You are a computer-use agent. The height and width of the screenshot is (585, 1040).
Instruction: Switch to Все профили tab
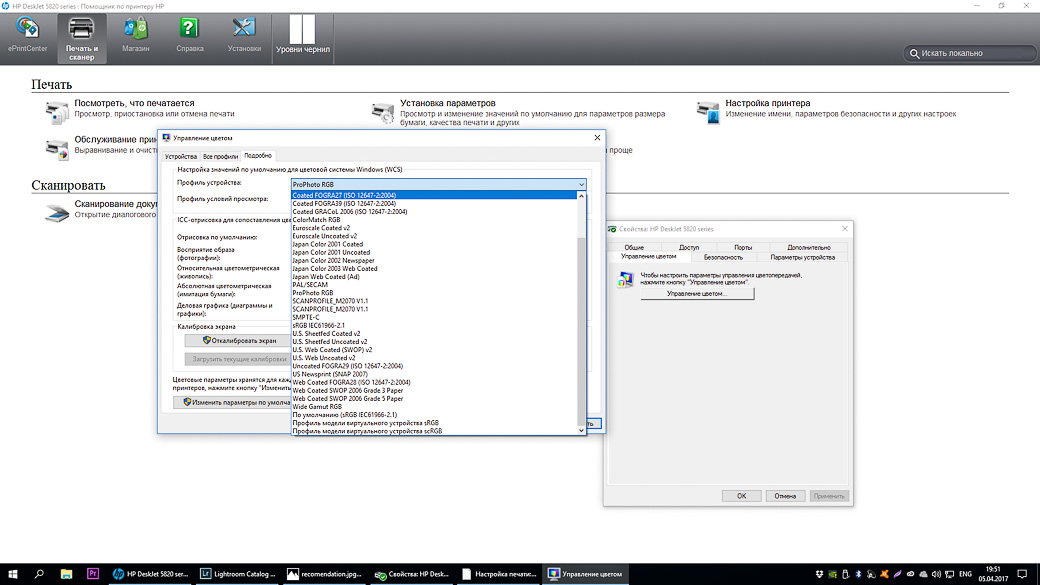(x=220, y=157)
